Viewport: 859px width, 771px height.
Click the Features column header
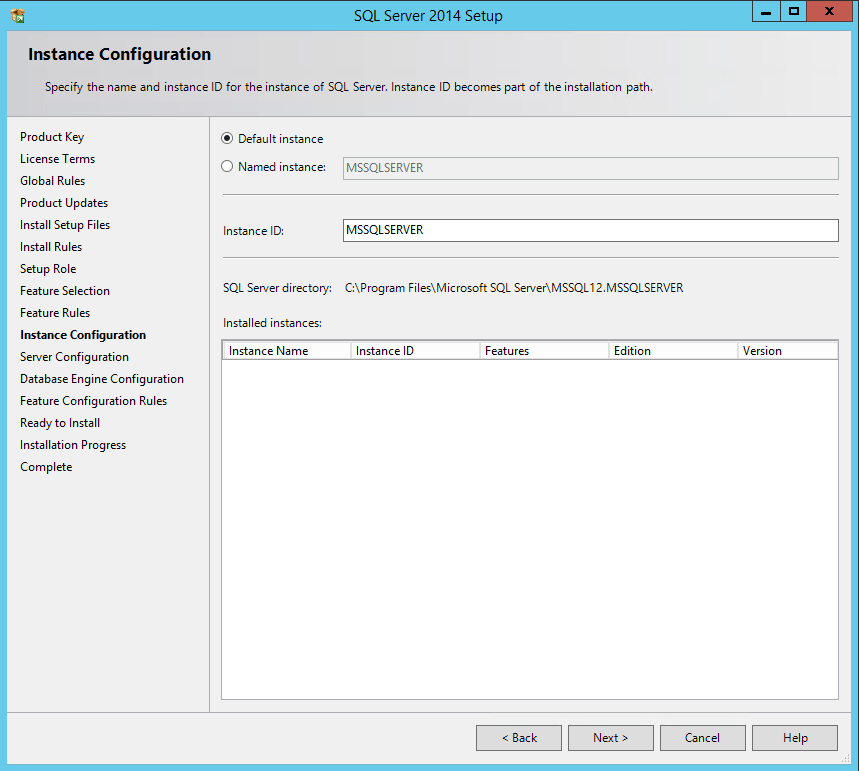tap(543, 351)
